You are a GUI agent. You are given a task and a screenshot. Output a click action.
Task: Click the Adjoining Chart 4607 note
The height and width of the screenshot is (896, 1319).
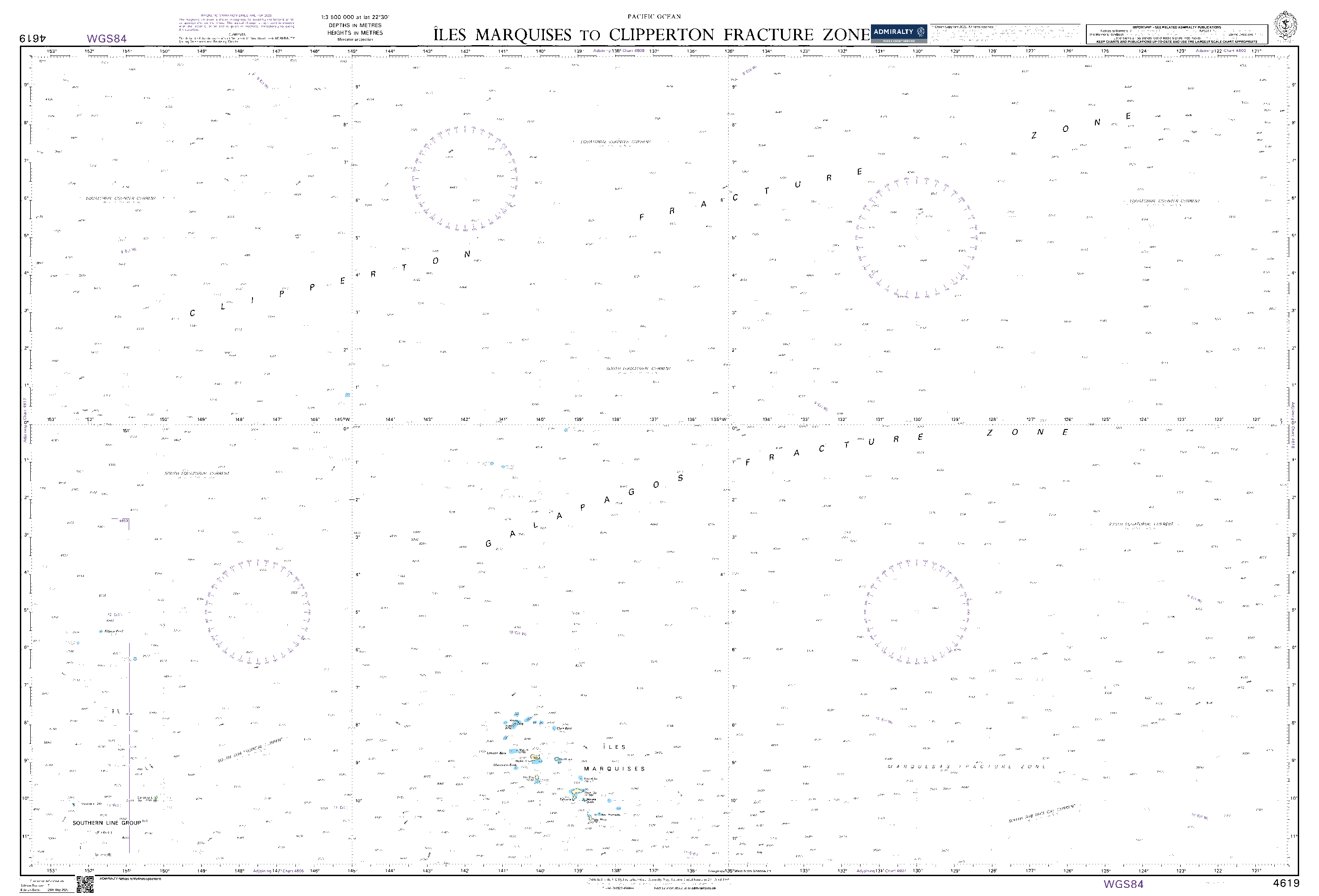[x=881, y=870]
